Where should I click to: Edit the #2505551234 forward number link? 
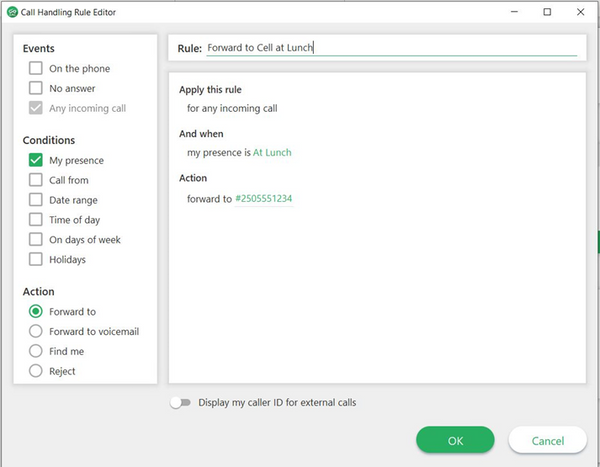[263, 199]
